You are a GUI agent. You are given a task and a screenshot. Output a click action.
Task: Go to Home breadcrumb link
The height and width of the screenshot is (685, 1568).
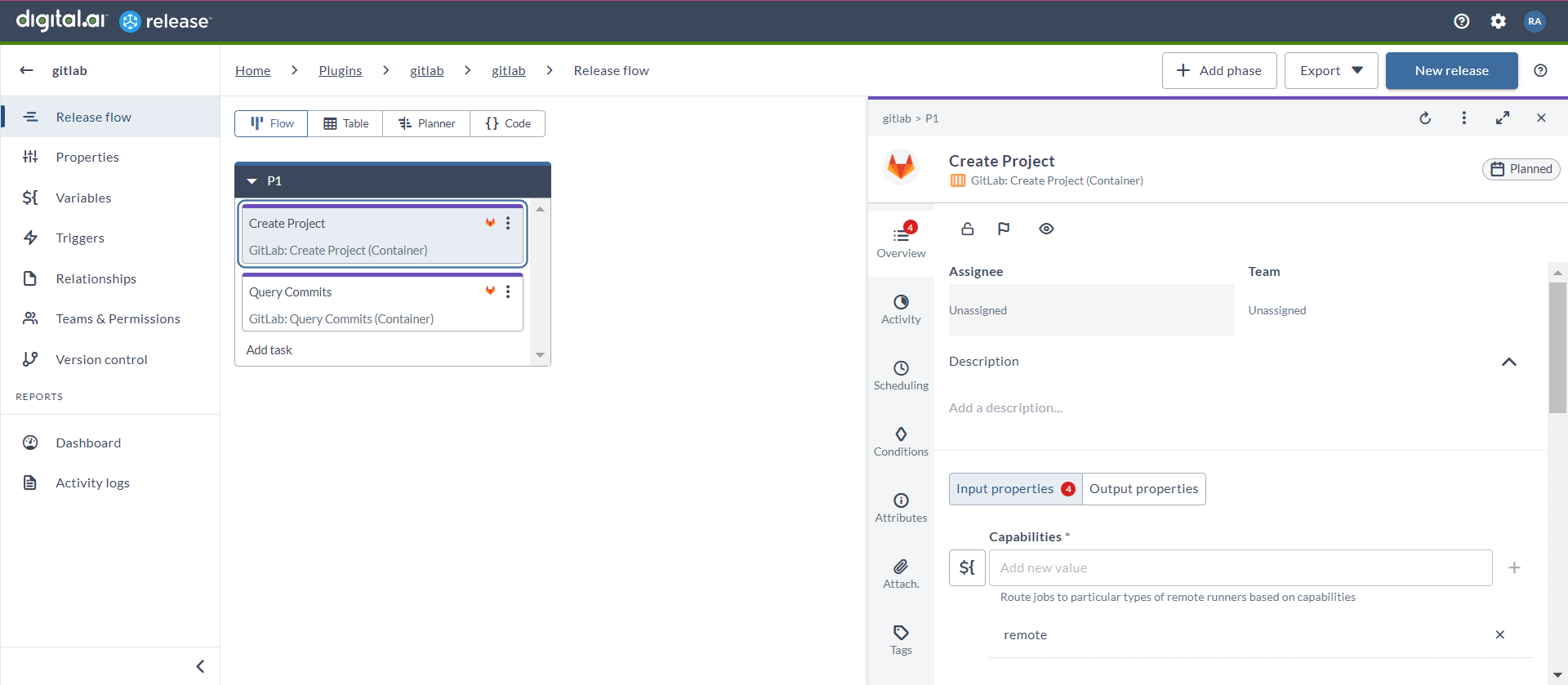(253, 71)
